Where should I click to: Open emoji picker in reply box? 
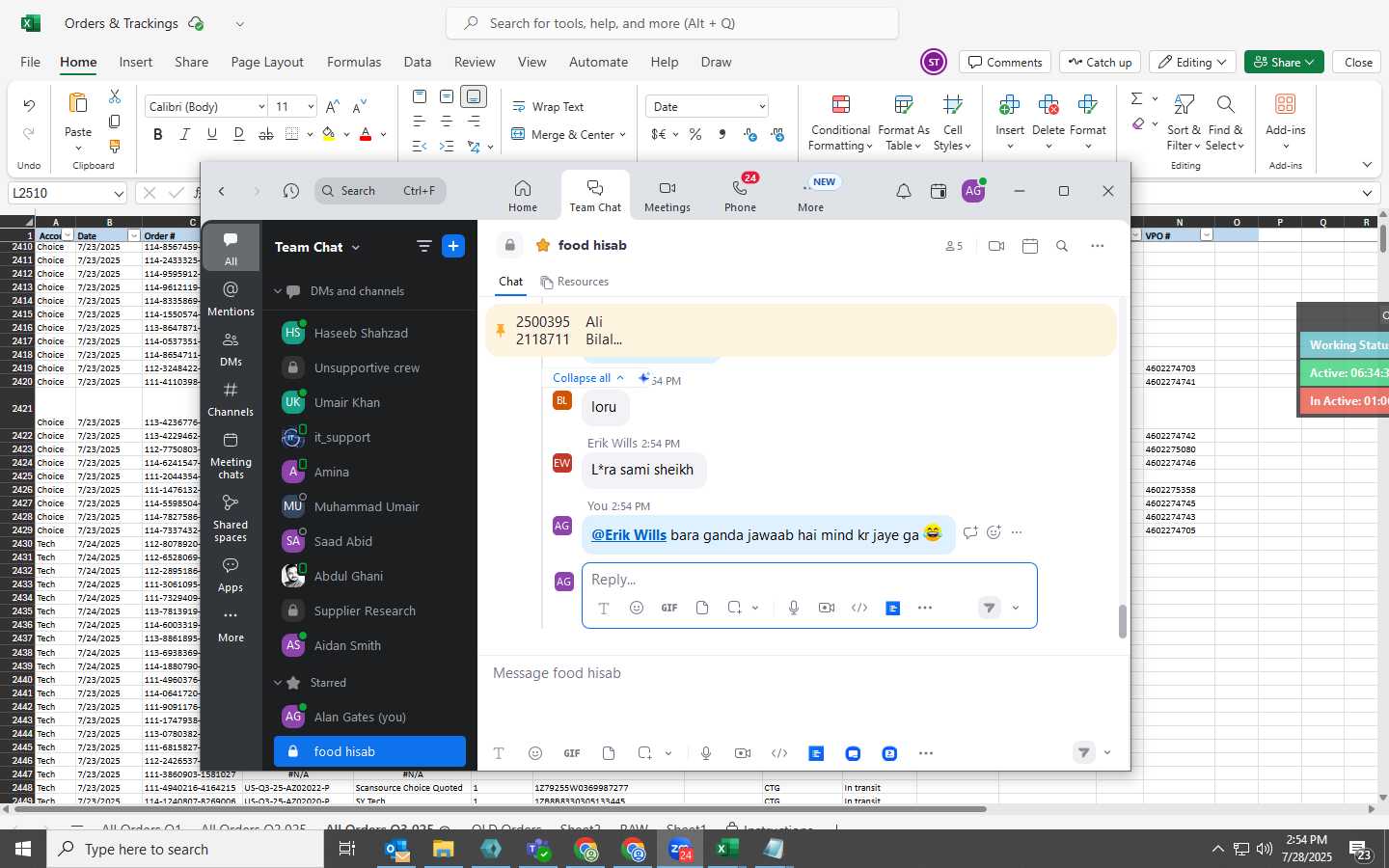636,608
